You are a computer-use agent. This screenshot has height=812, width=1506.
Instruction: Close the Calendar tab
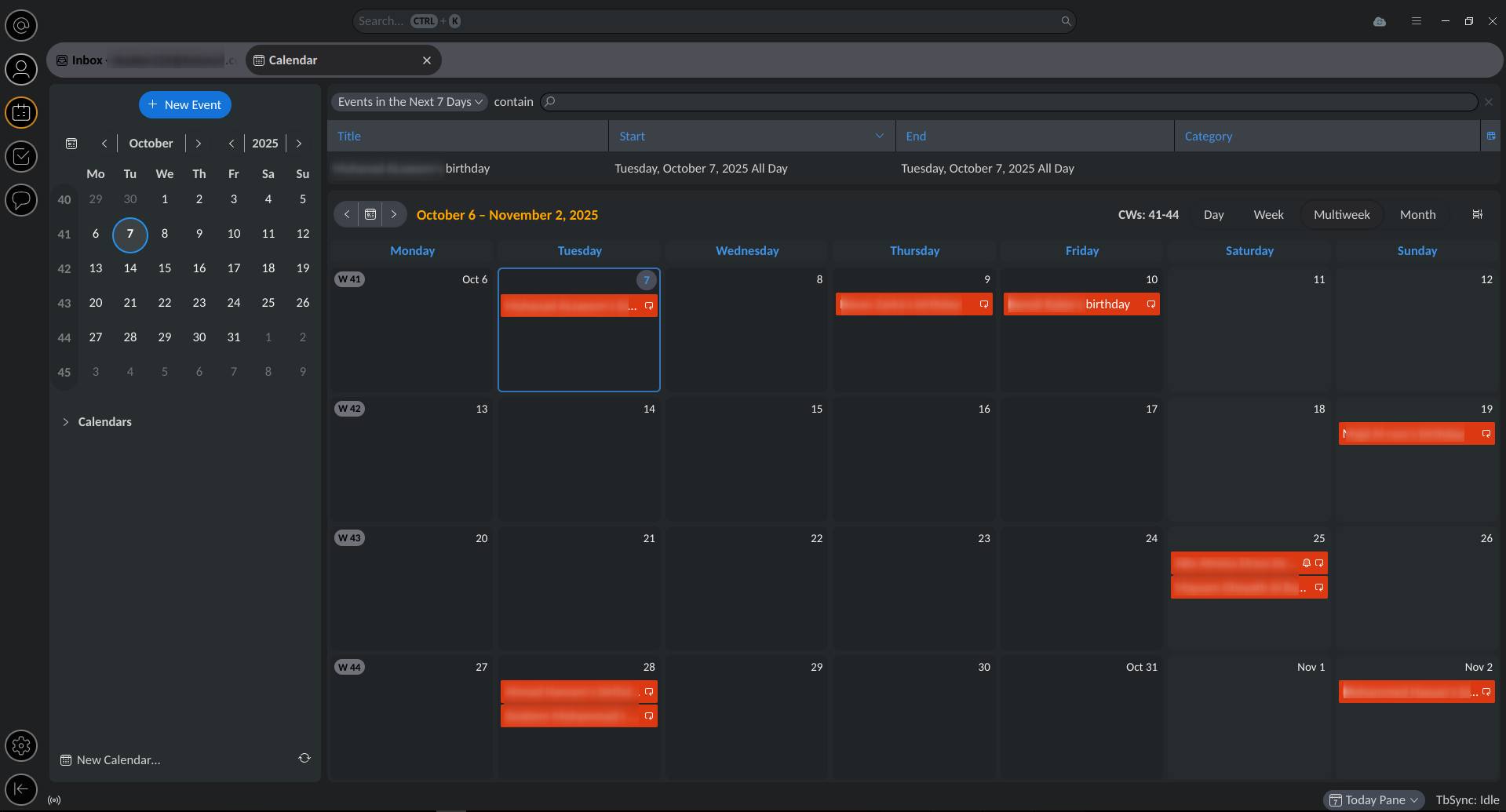427,60
